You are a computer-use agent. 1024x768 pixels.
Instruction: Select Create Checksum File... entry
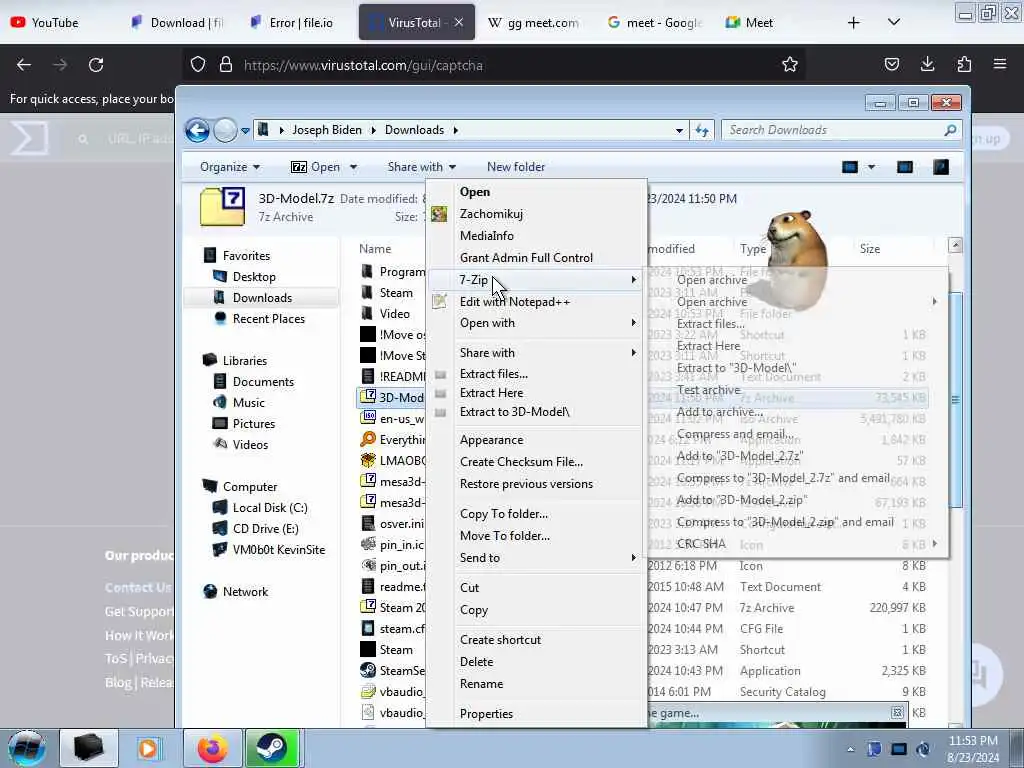point(521,462)
